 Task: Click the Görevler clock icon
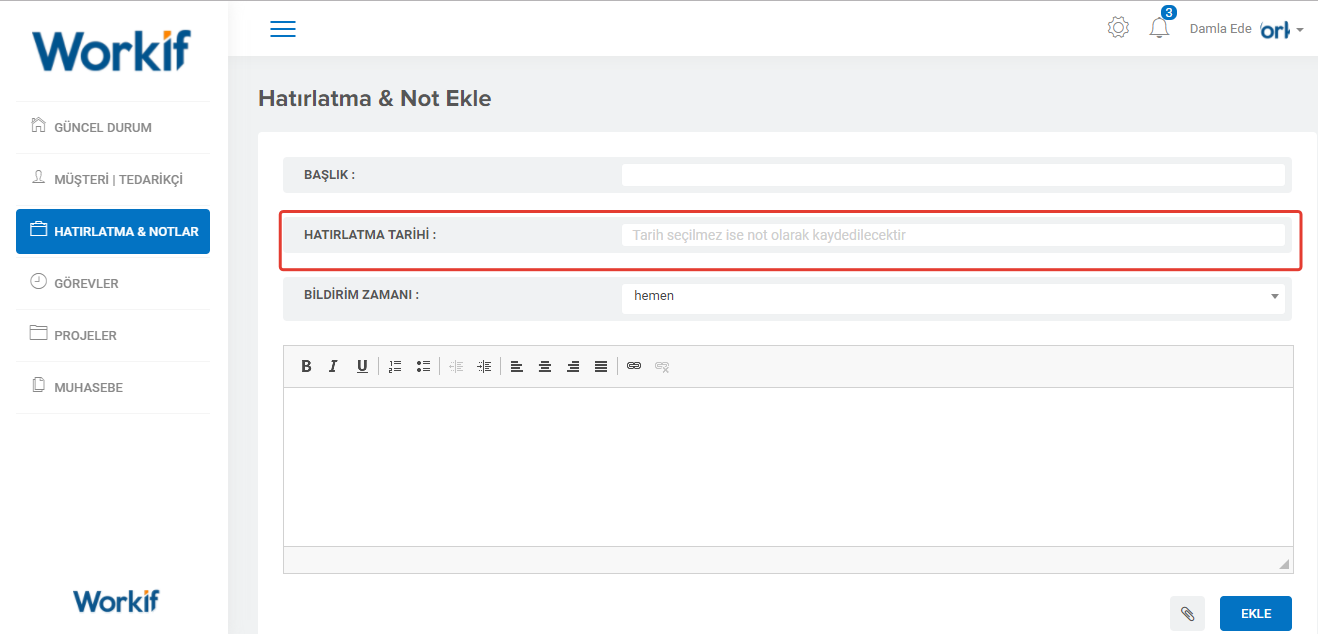39,281
